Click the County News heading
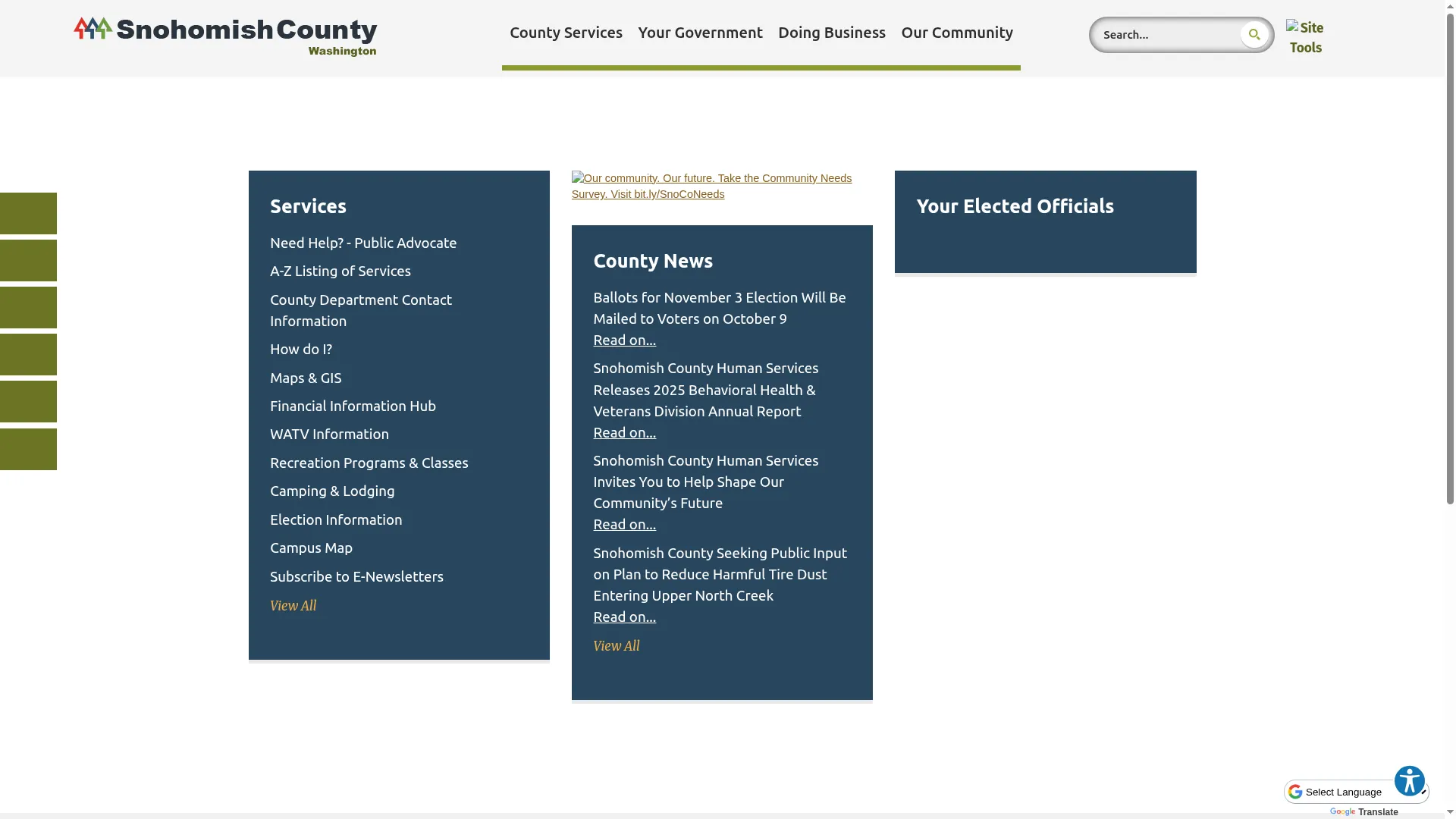 tap(653, 261)
